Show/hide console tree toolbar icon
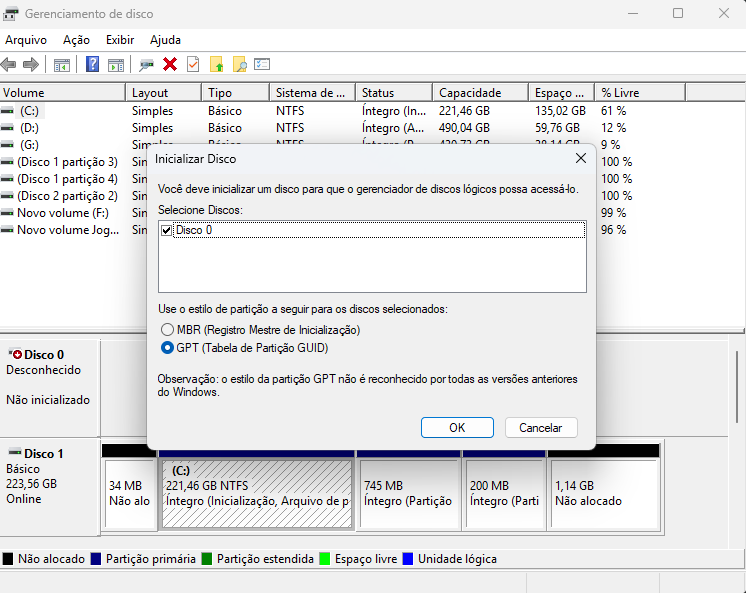The width and height of the screenshot is (746, 593). point(62,65)
